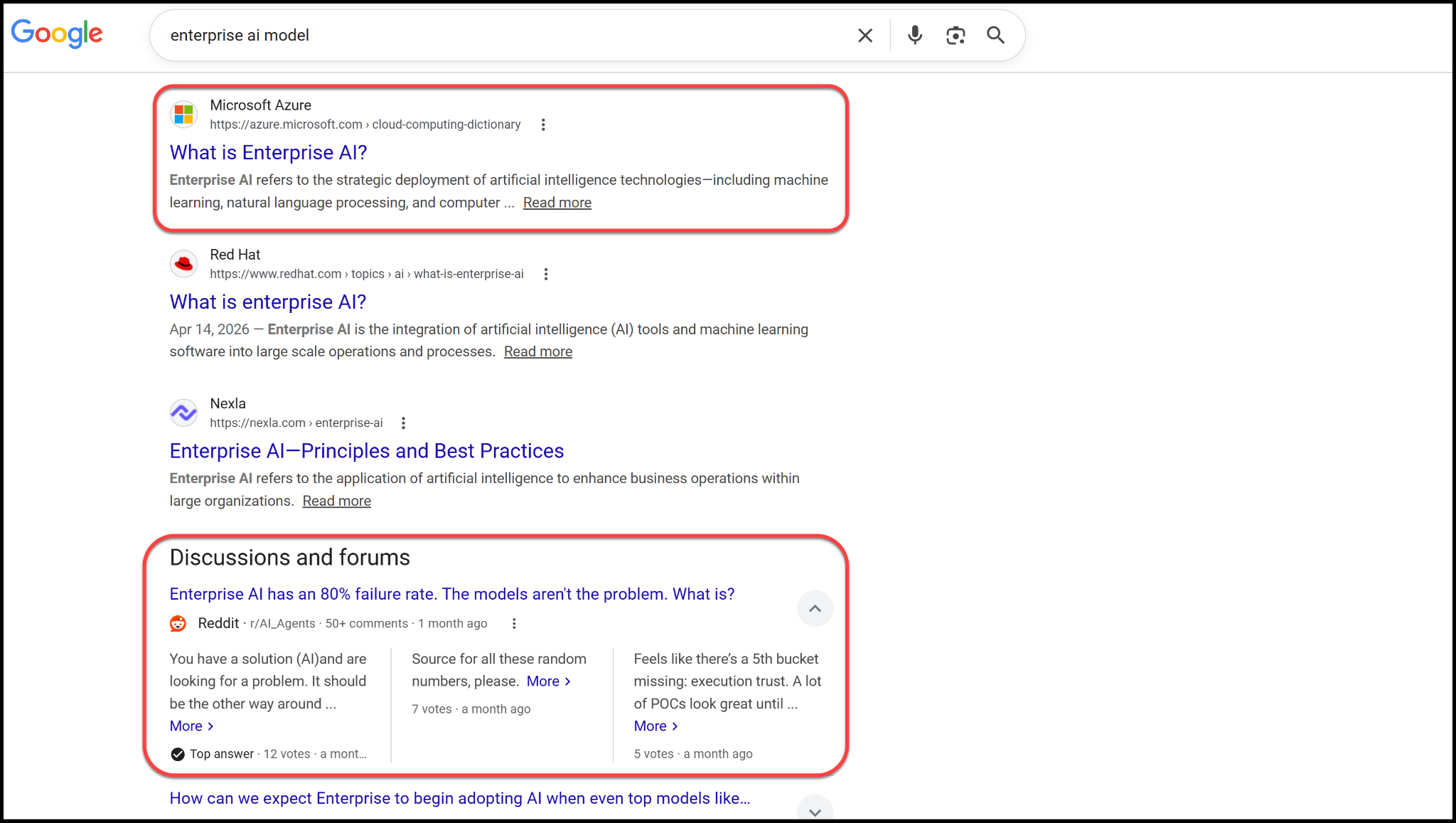This screenshot has width=1456, height=823.
Task: Click inside the search input field
Action: pyautogui.click(x=498, y=36)
